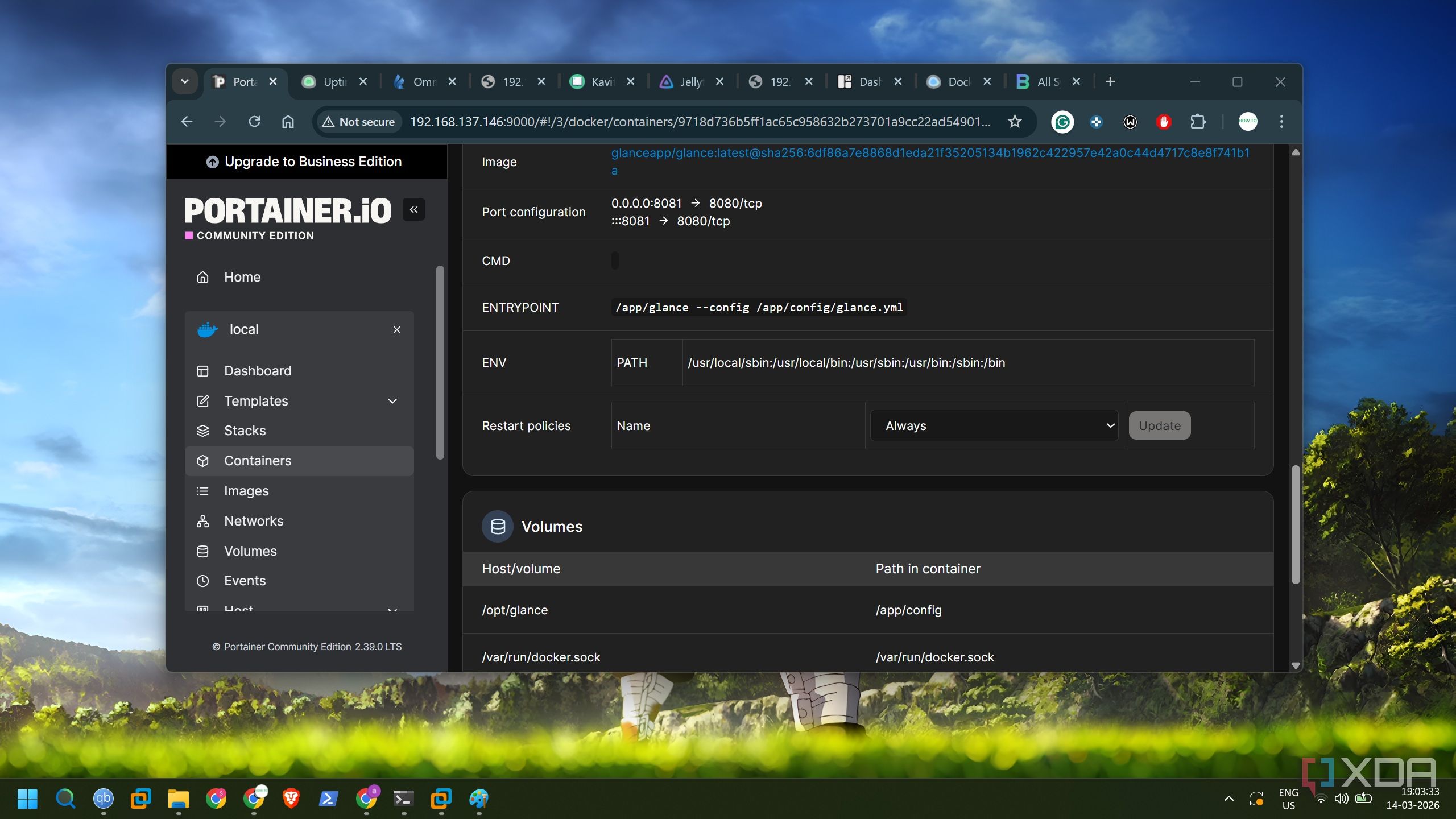The width and height of the screenshot is (1456, 819).
Task: Click the address bar URL field
Action: click(x=700, y=122)
